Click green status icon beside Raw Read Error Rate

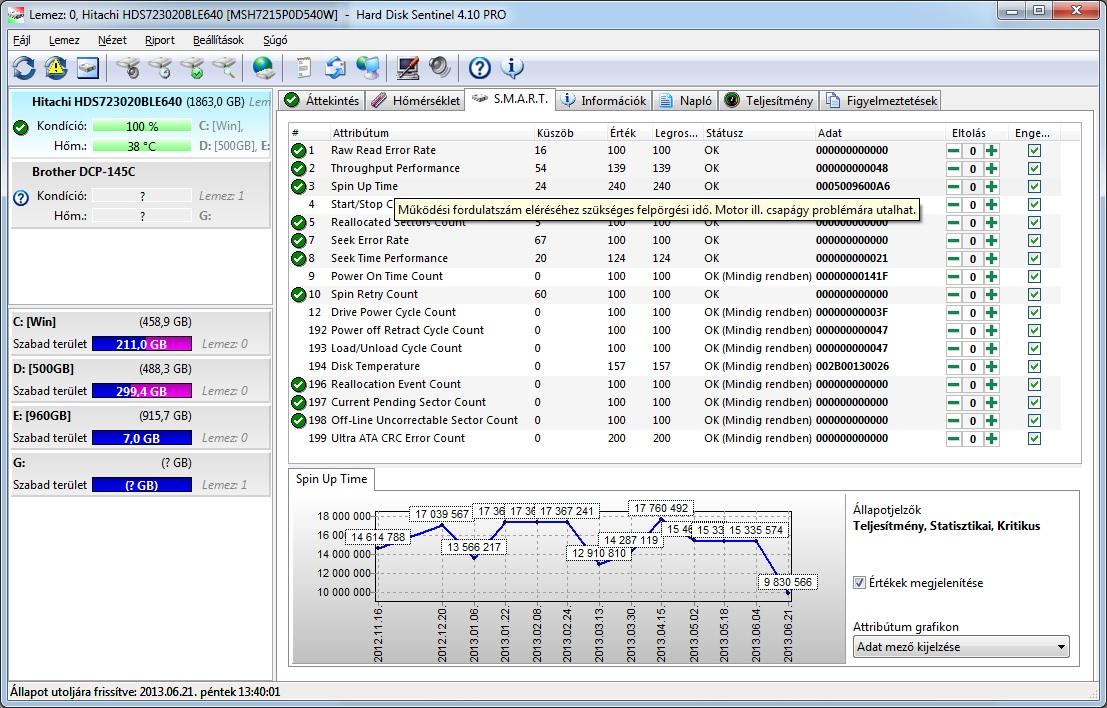point(299,150)
